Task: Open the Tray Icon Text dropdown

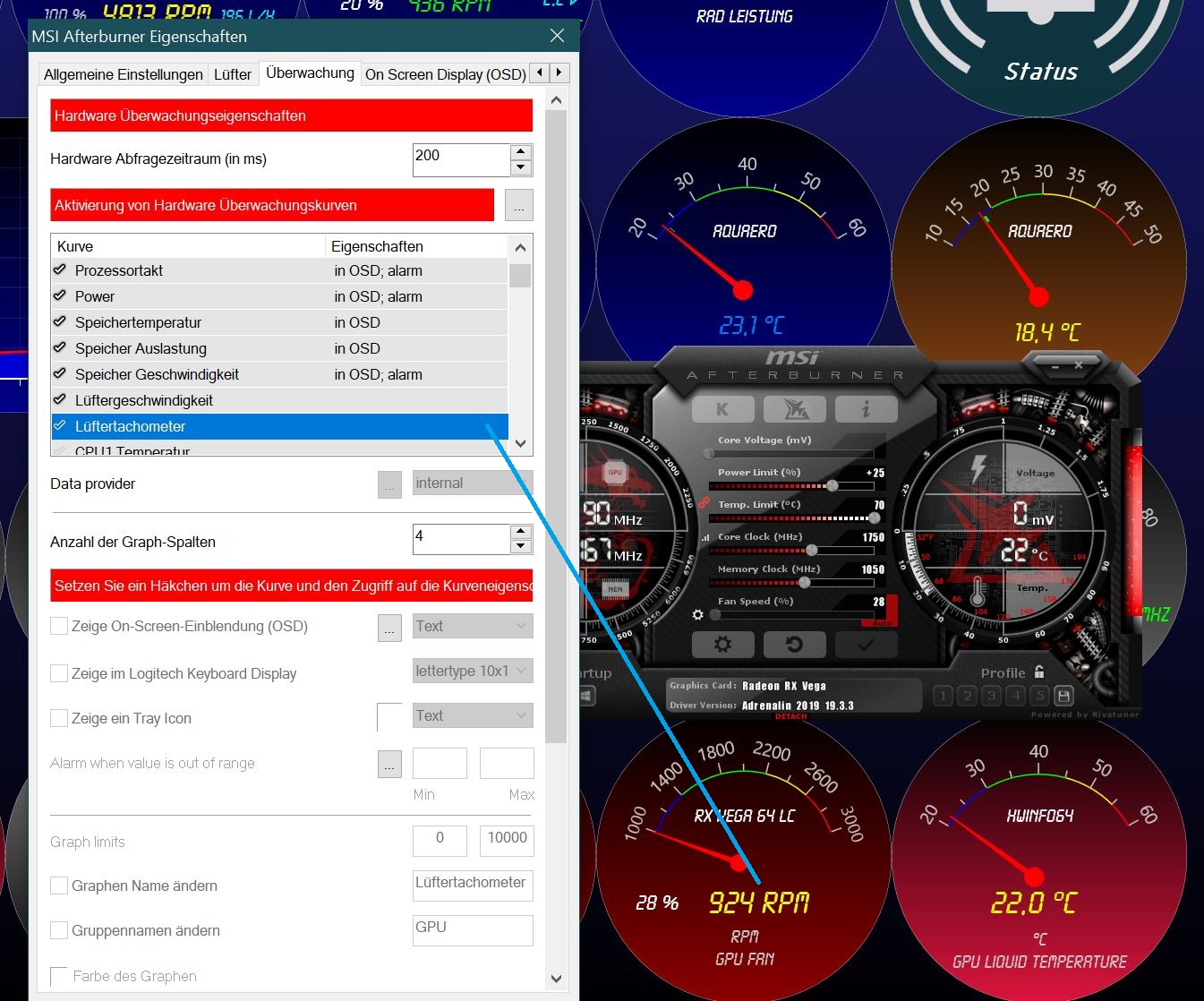Action: [x=473, y=715]
